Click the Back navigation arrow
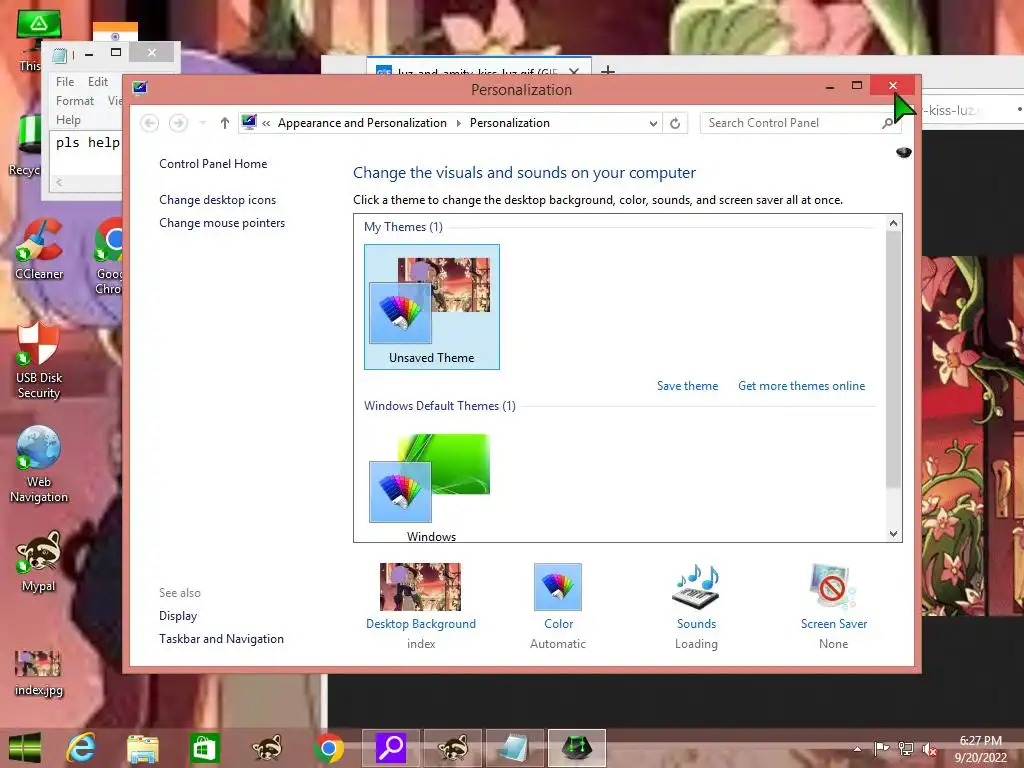 150,123
